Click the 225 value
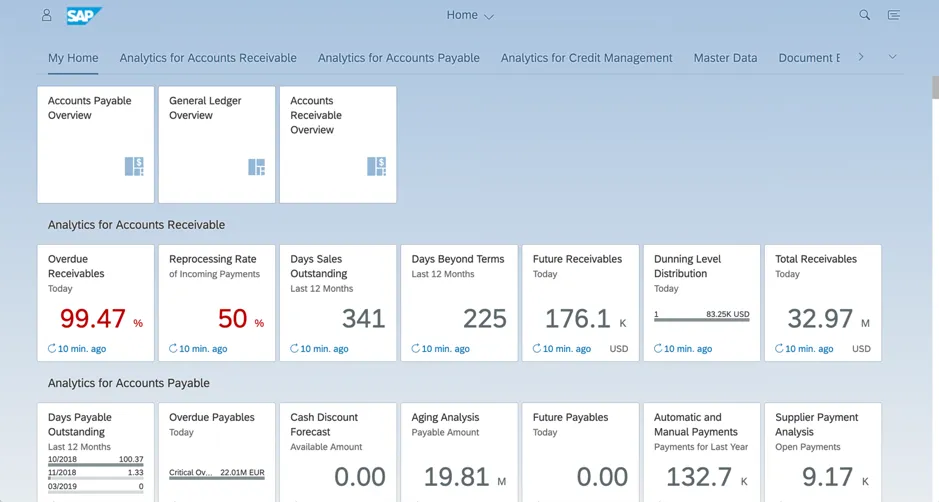 click(x=484, y=319)
